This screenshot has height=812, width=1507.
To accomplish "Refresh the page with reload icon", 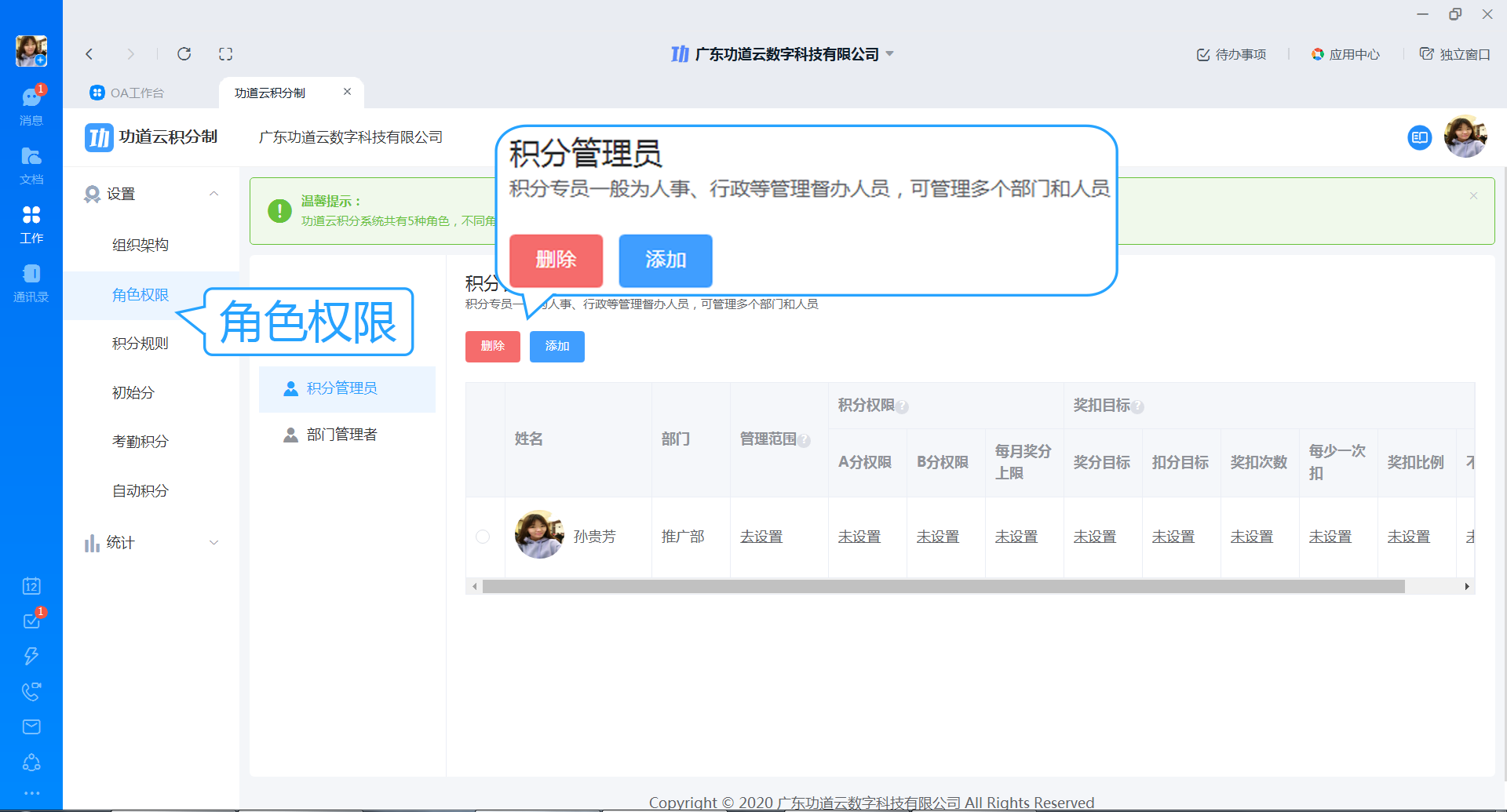I will pos(184,54).
